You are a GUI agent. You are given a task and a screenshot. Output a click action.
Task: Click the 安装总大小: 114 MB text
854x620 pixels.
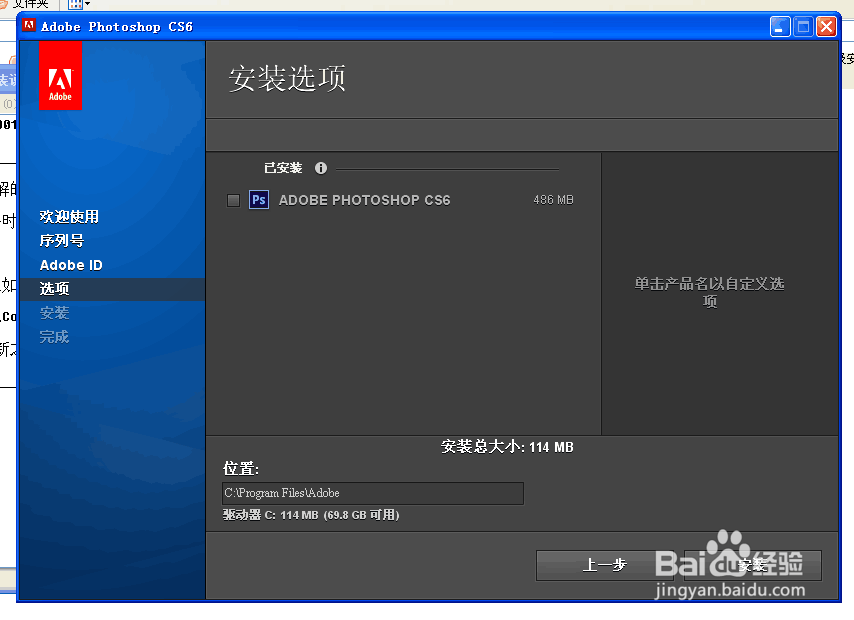click(x=507, y=447)
